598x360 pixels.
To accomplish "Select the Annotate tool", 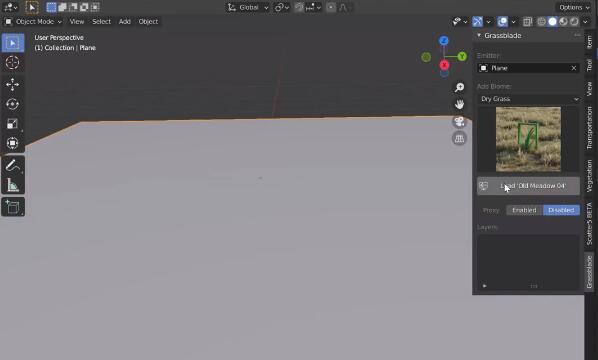I will 13,166.
